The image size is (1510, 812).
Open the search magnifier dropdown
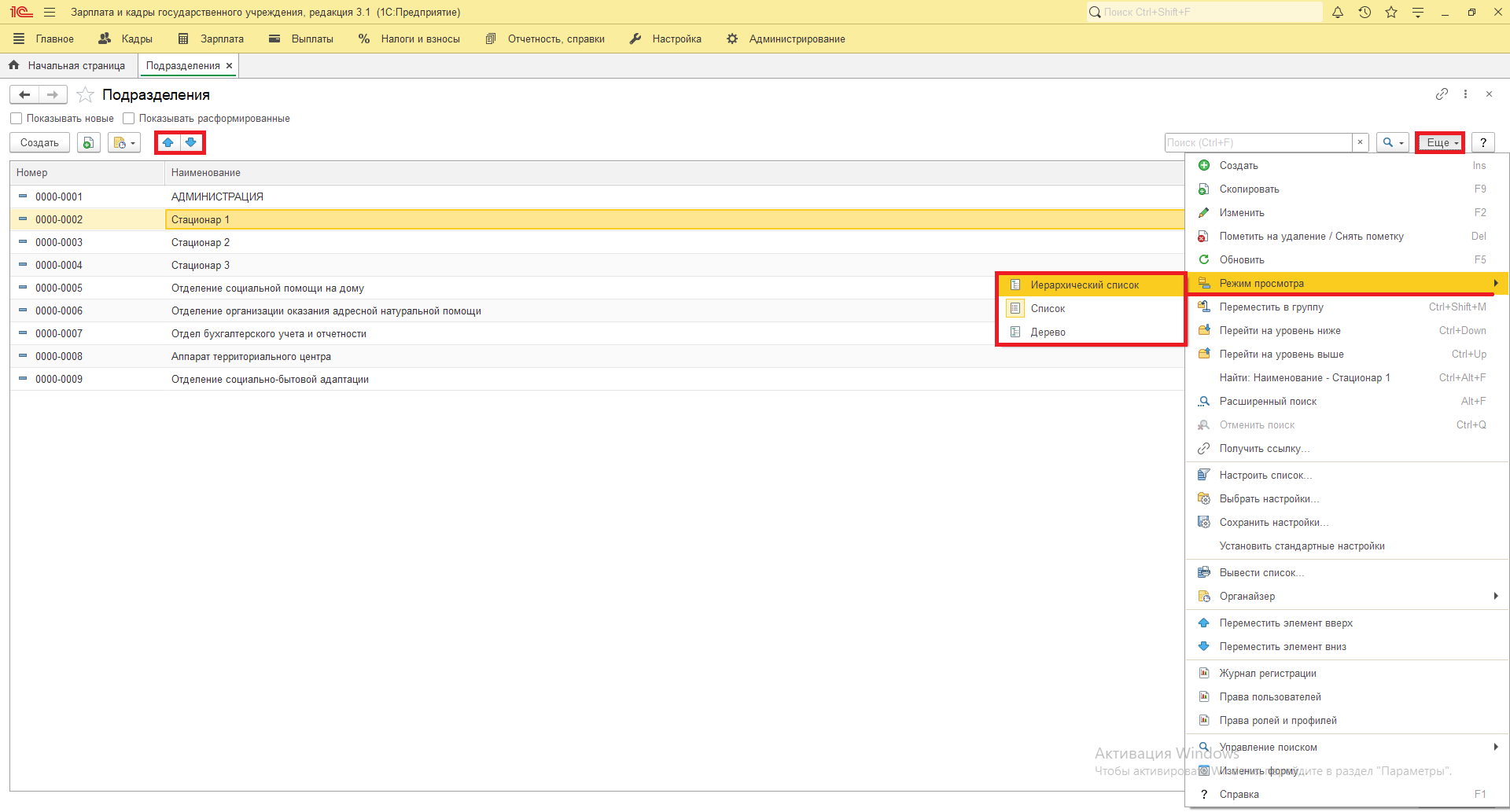click(x=1393, y=143)
